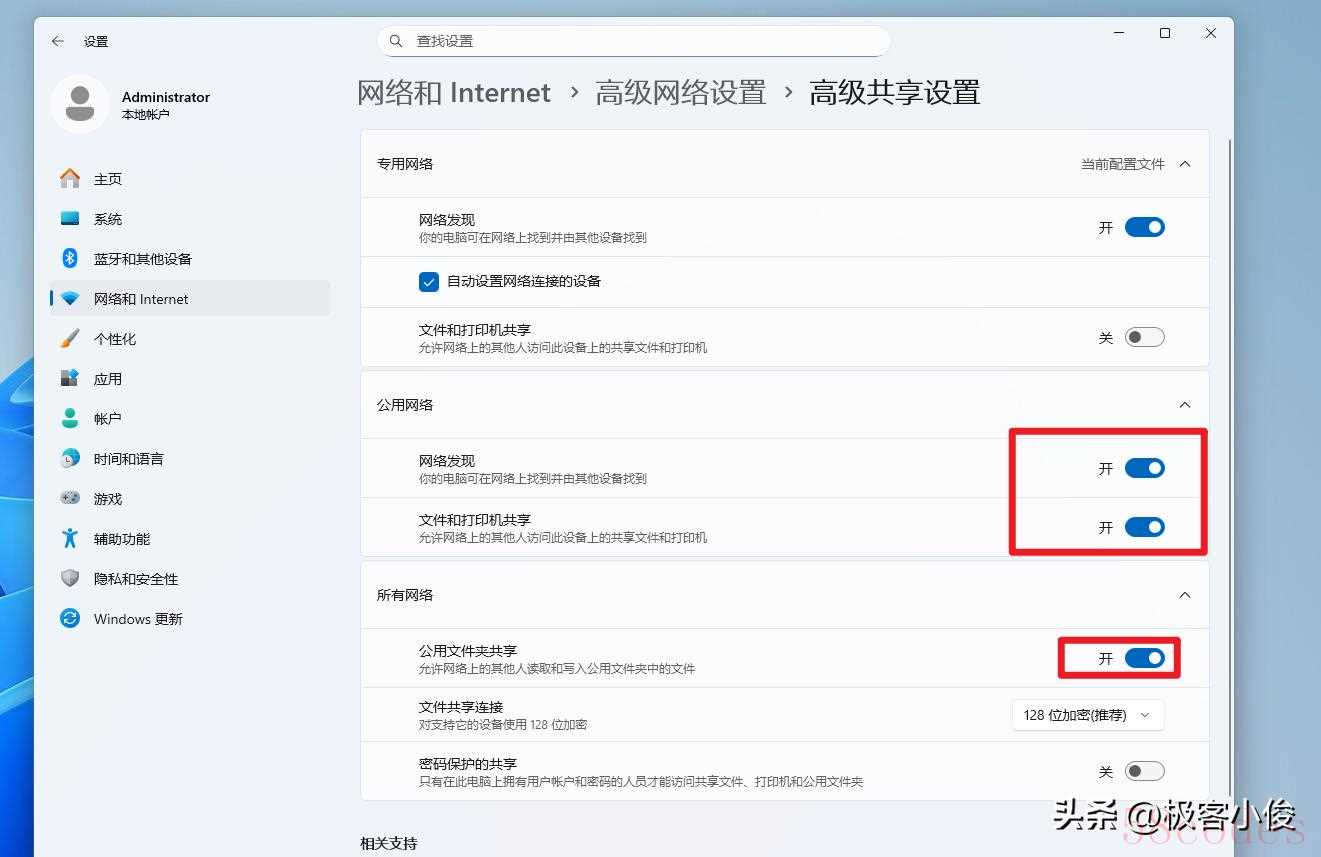Click the back arrow in the title bar
Viewport: 1321px width, 857px height.
point(58,41)
